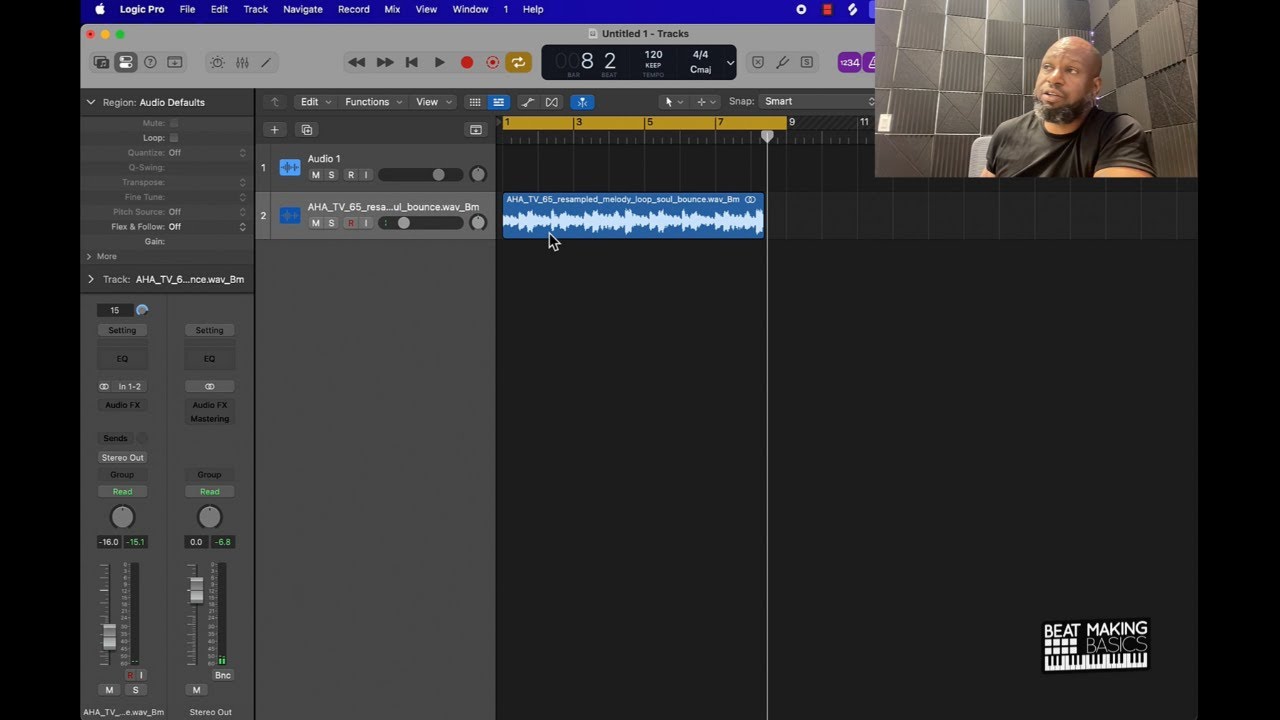This screenshot has height=720, width=1280.
Task: Mute the AHA_TV_65 track in header
Action: (316, 223)
